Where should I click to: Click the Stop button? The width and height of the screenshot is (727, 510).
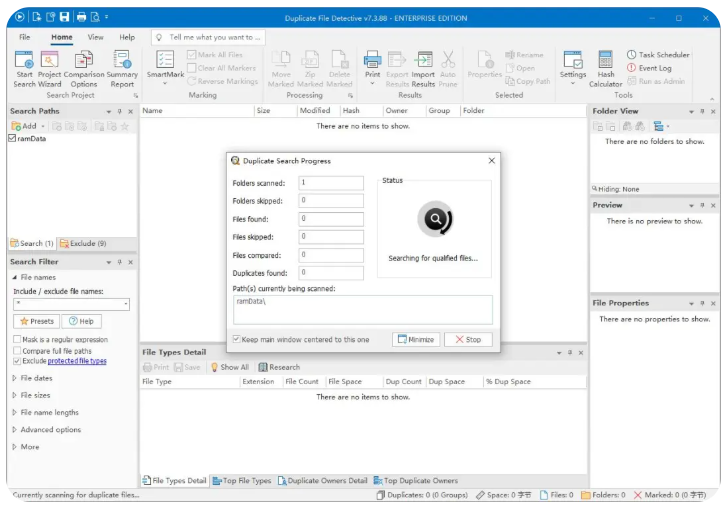pyautogui.click(x=468, y=339)
